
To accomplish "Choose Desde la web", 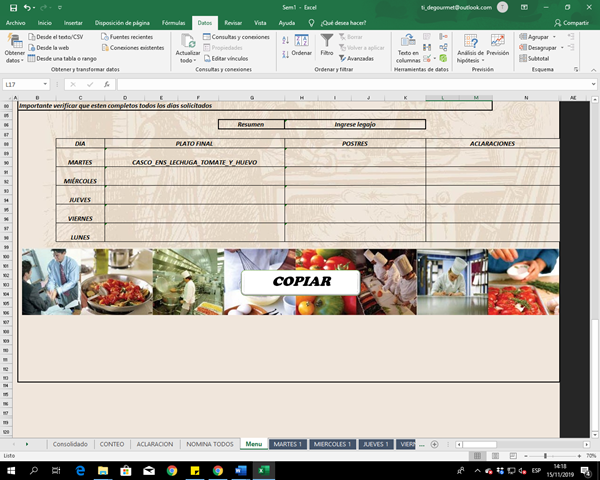I will coord(49,47).
